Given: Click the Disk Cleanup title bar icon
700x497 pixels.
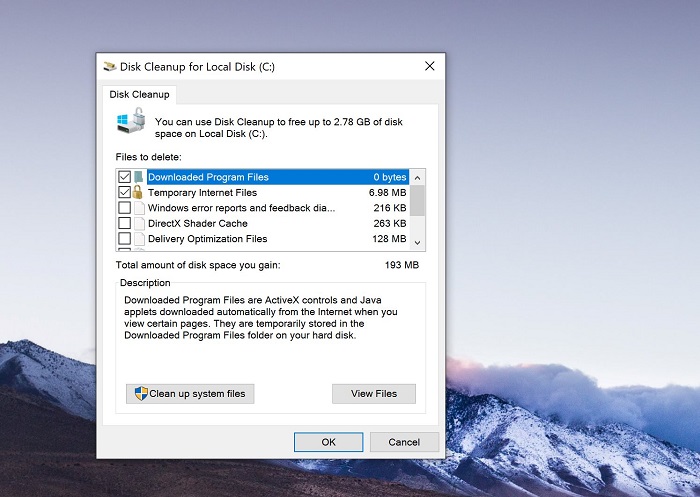Looking at the screenshot, I should pos(109,67).
